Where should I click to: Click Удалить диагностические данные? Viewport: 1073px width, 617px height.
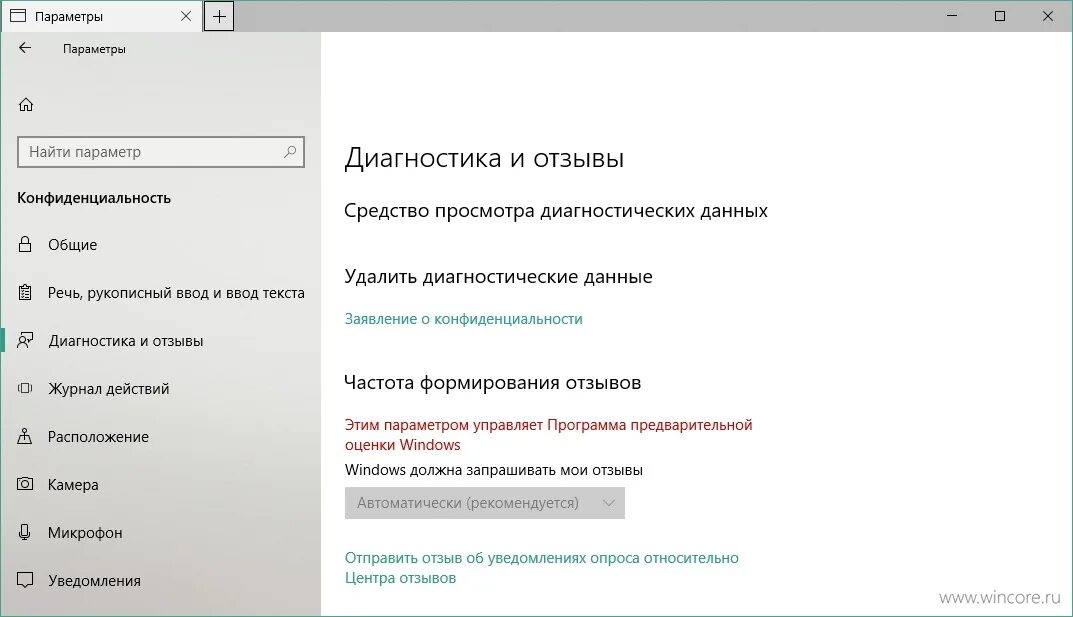click(x=498, y=277)
